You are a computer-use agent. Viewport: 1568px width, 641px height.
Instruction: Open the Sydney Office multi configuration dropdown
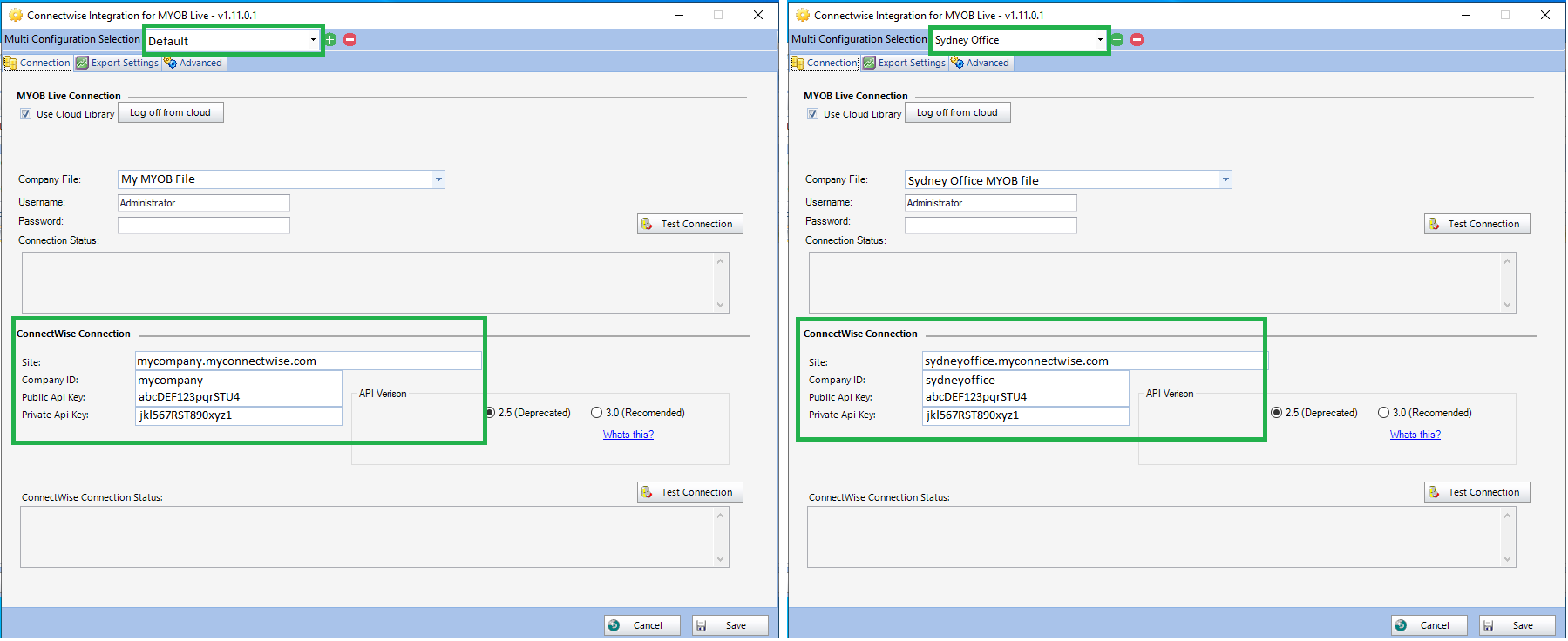[x=1019, y=40]
